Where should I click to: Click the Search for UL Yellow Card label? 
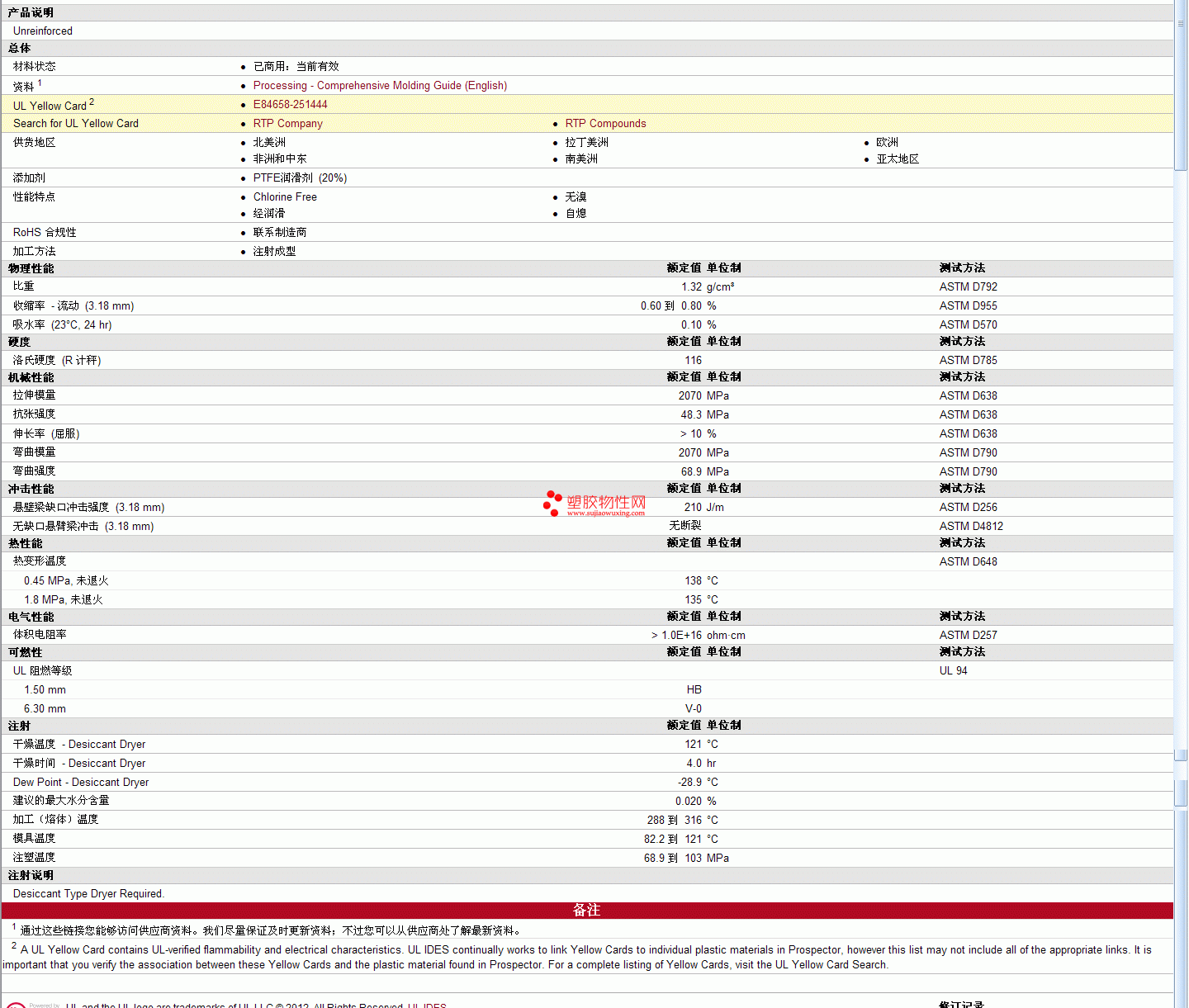coord(76,123)
